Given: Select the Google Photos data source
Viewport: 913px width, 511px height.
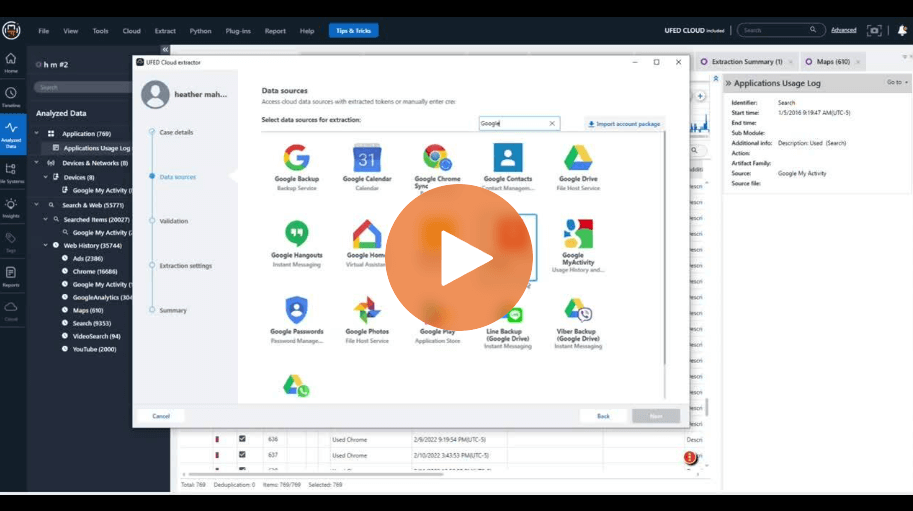Looking at the screenshot, I should [367, 320].
